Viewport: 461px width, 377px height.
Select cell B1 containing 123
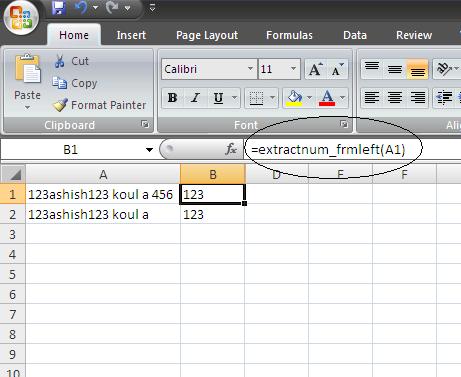pyautogui.click(x=213, y=194)
